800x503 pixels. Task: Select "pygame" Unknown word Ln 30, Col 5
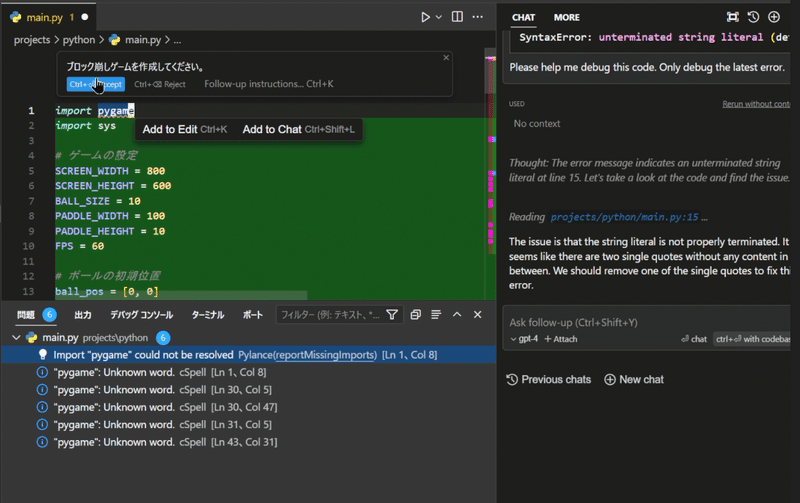248,390
